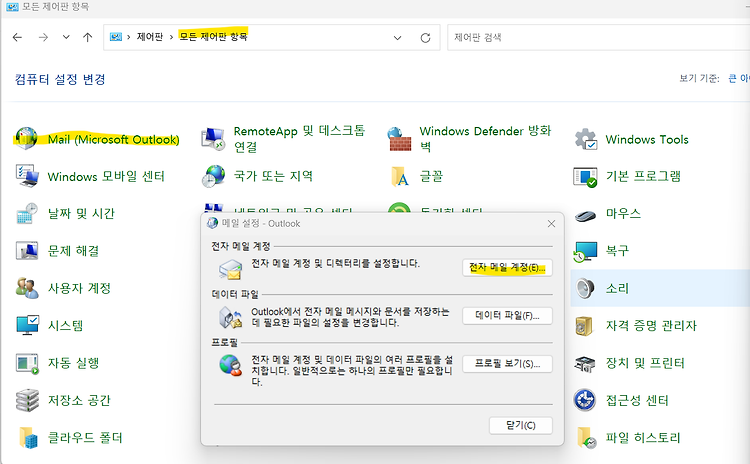
Task: Open recent locations chevron next to forward arrow
Action: [66, 37]
